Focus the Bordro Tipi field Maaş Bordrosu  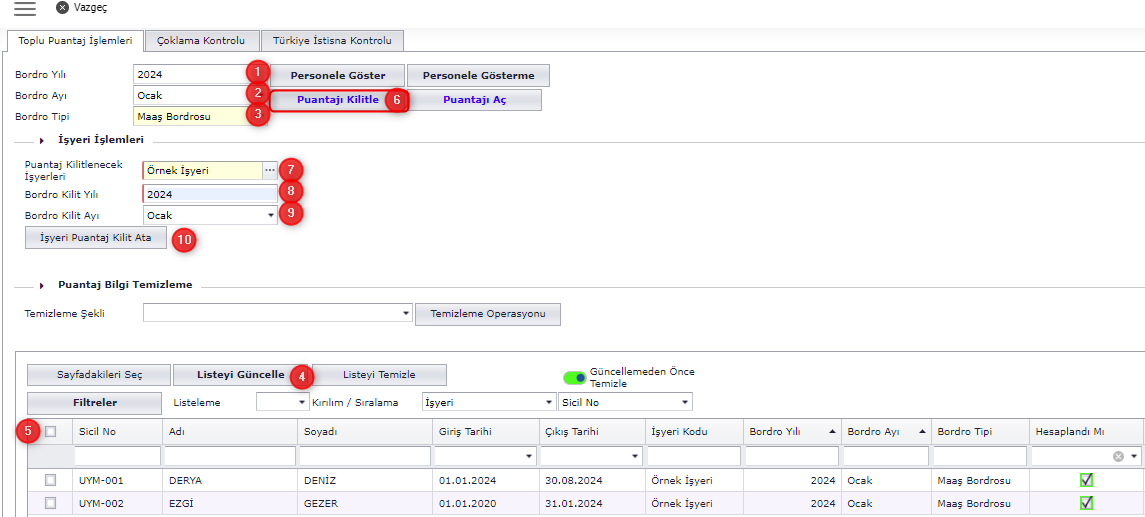click(200, 117)
